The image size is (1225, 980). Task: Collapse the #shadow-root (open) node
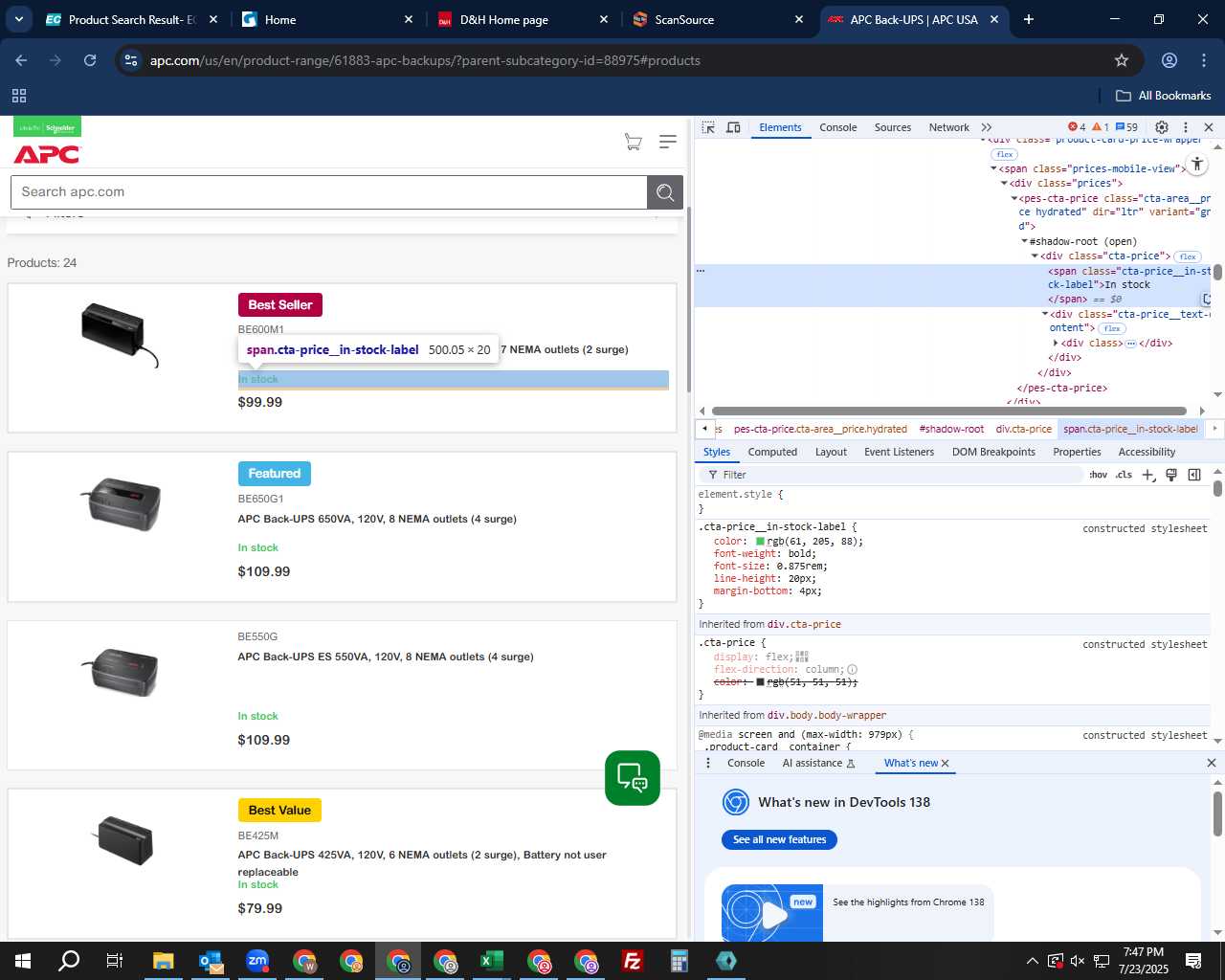1024,241
